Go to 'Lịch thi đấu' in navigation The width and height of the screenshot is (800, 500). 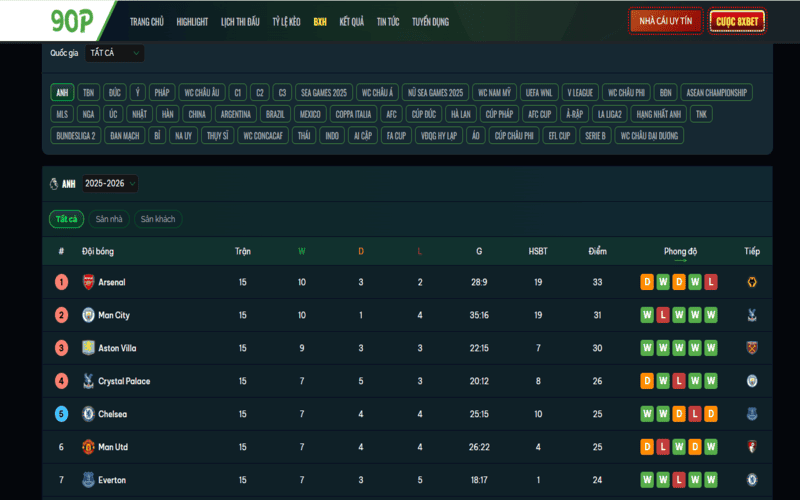(x=240, y=21)
